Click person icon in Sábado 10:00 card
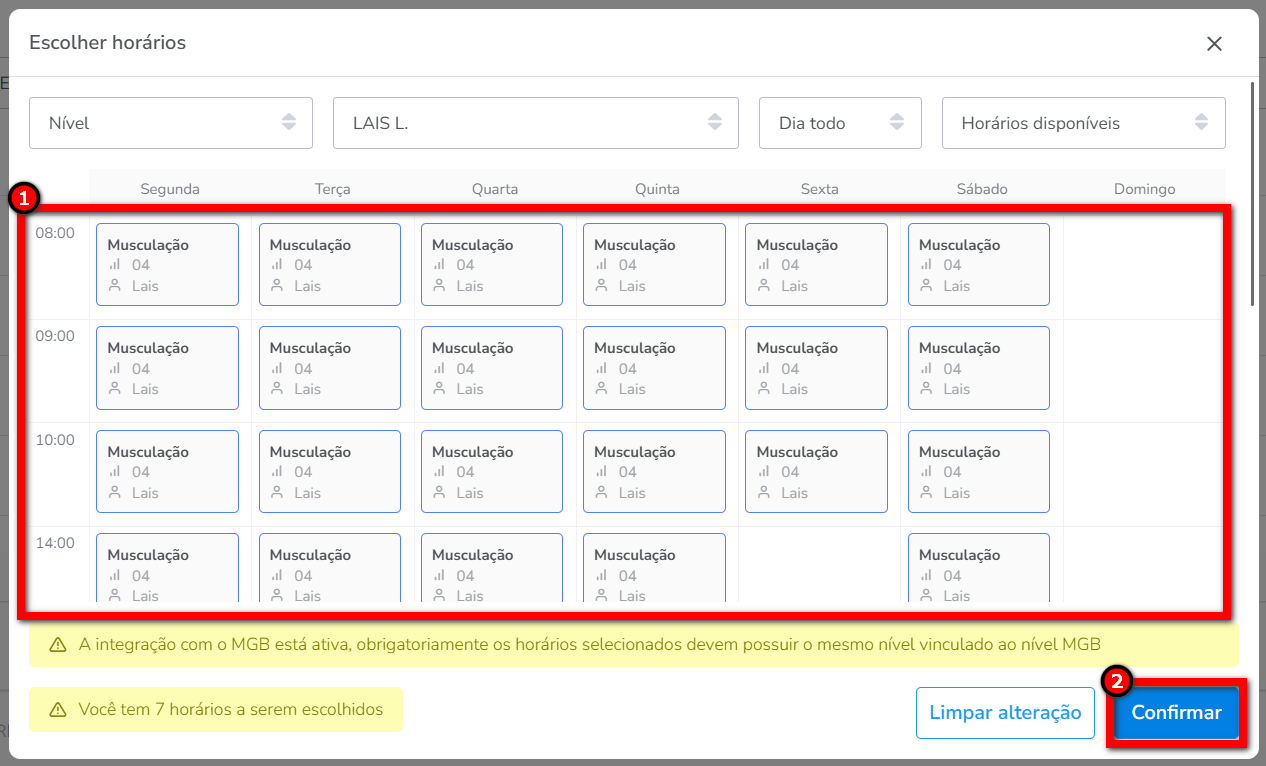This screenshot has width=1266, height=766. 925,493
